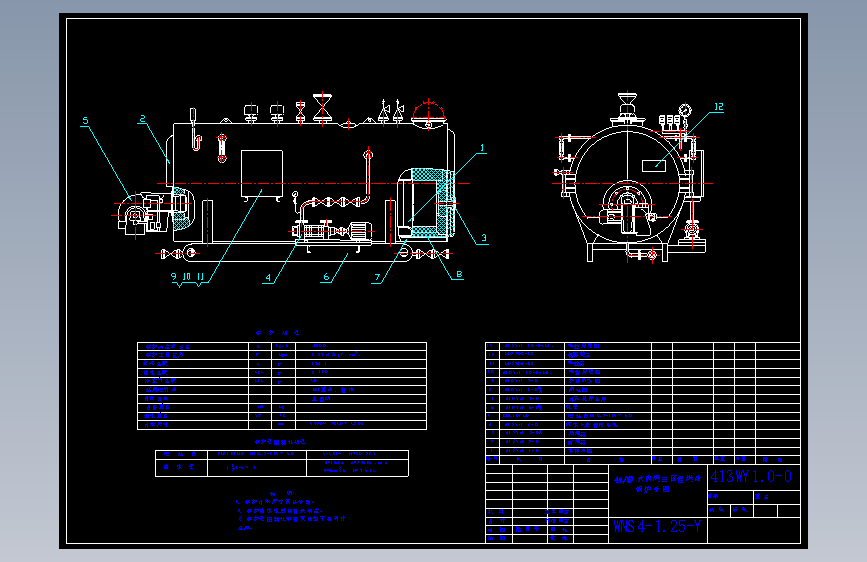The image size is (867, 562).
Task: Click the large rectangular panel on the boiler side
Action: 262,173
